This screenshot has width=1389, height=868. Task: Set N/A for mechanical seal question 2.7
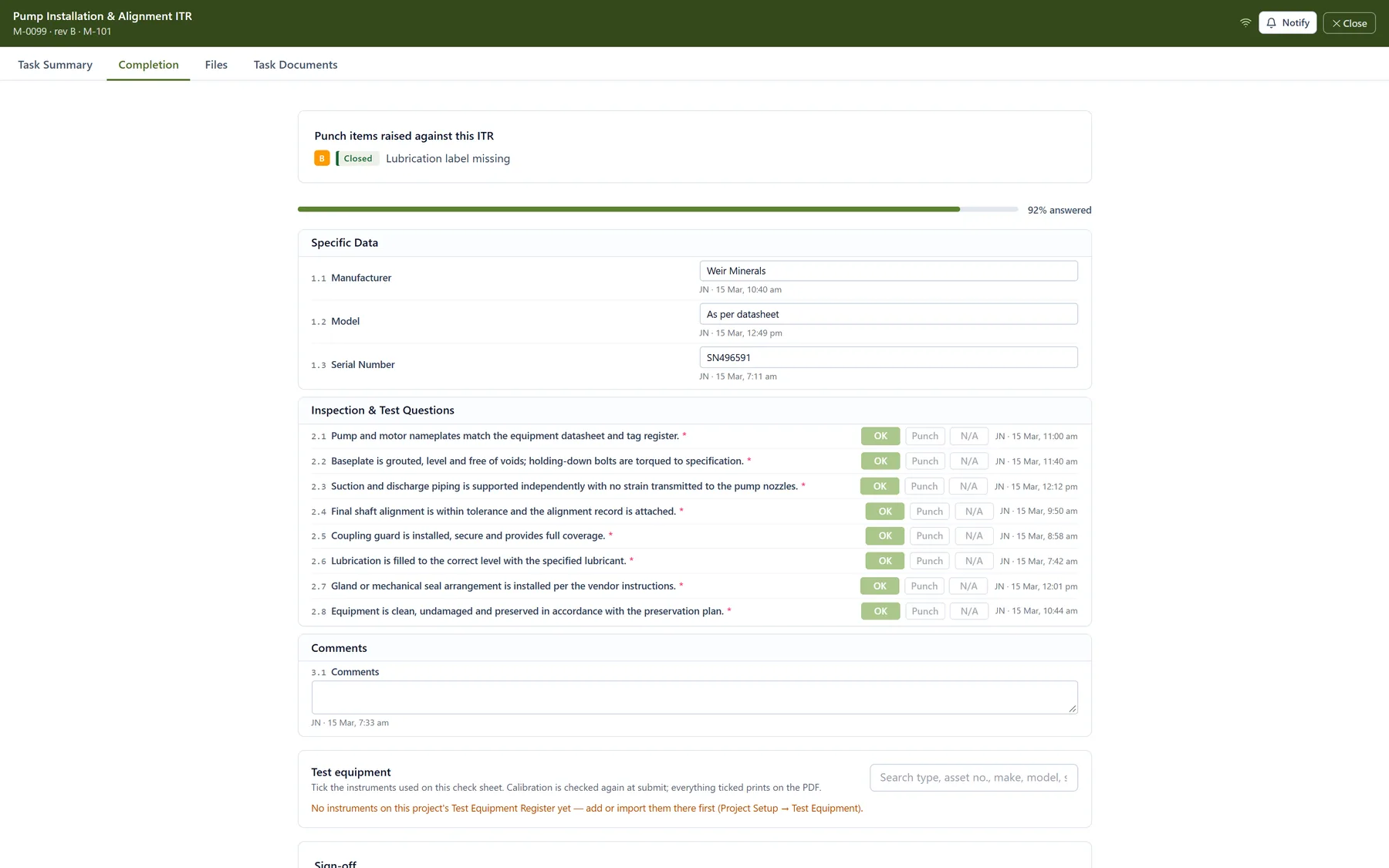click(968, 586)
